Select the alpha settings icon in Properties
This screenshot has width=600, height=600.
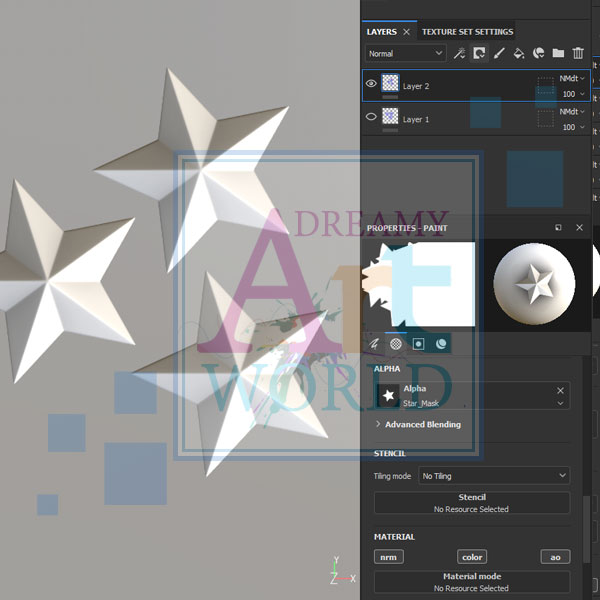(x=396, y=343)
